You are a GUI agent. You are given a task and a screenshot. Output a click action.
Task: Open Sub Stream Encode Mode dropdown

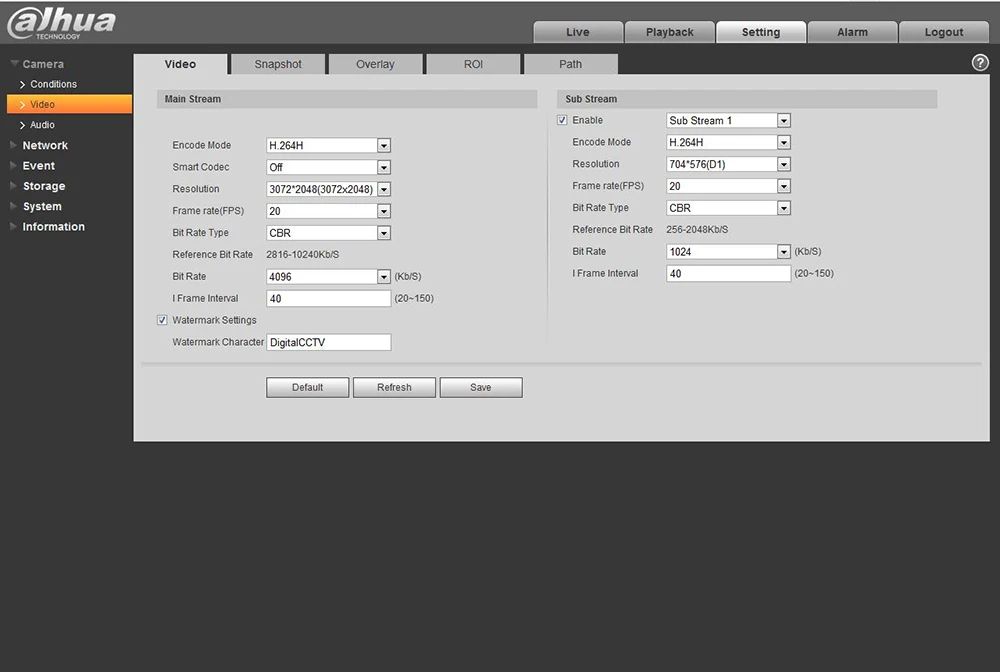pos(728,142)
